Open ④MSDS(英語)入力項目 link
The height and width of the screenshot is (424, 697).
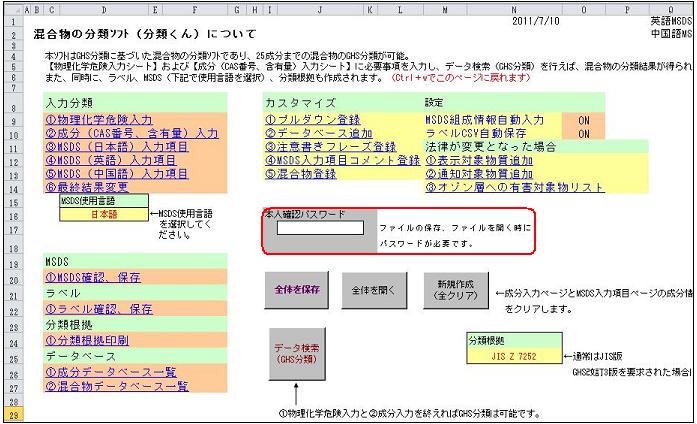(110, 160)
